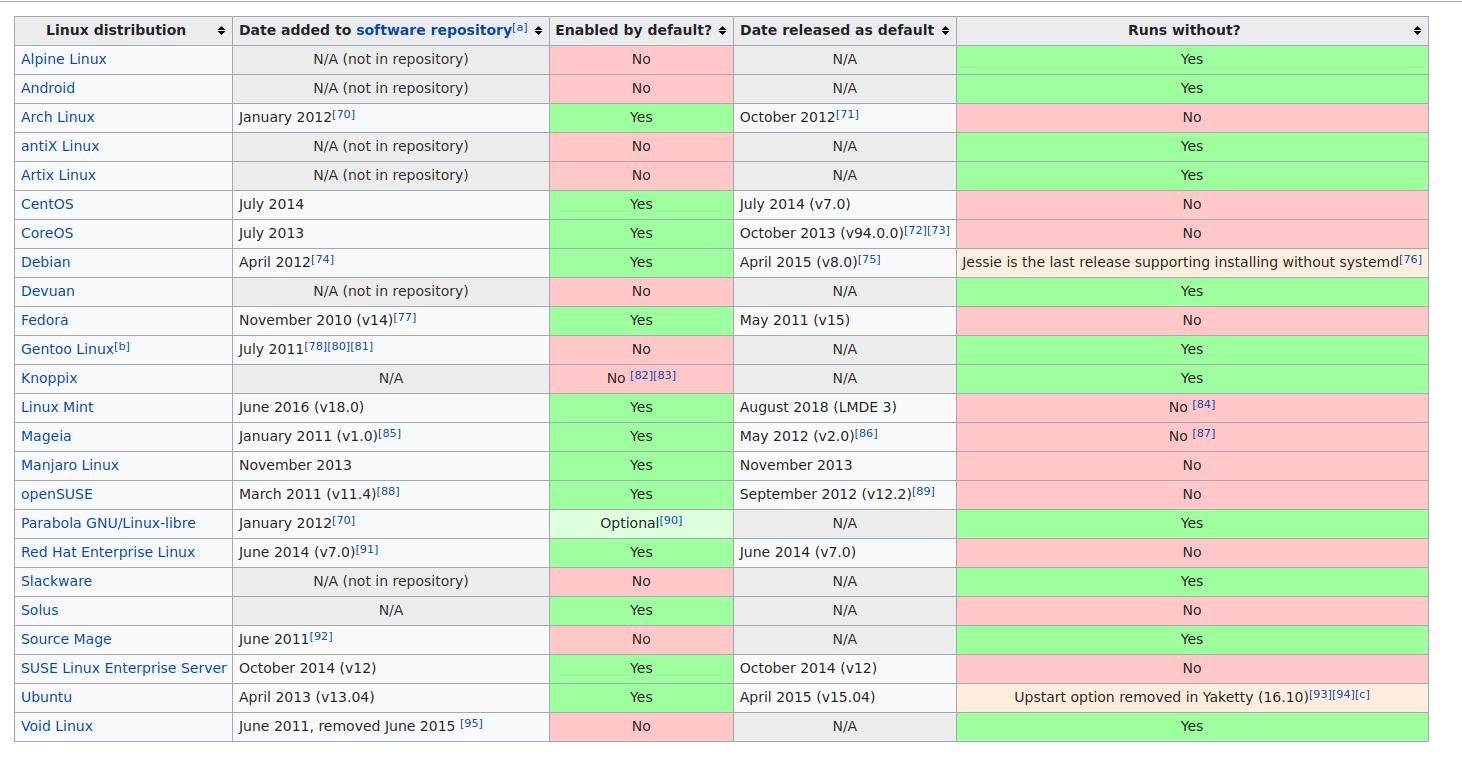Follow the Arch Linux link
This screenshot has height=759, width=1462.
click(x=58, y=117)
